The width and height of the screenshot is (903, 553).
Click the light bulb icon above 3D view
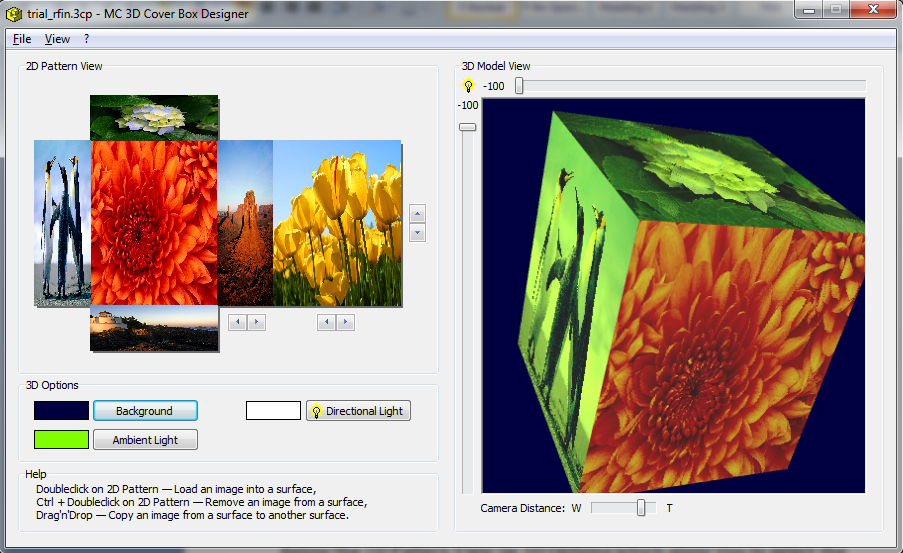pos(468,86)
